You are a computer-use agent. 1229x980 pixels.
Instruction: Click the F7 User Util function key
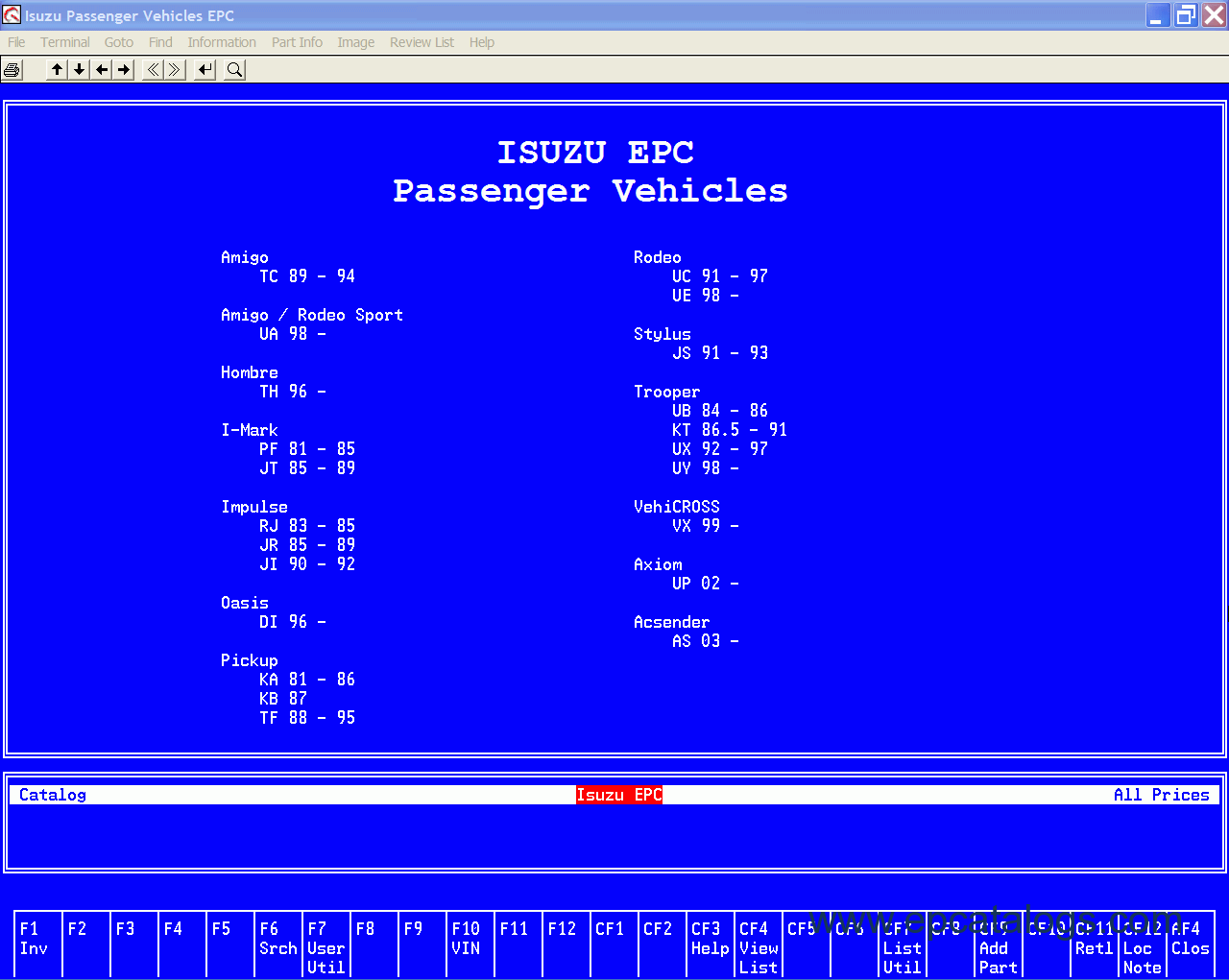click(326, 944)
